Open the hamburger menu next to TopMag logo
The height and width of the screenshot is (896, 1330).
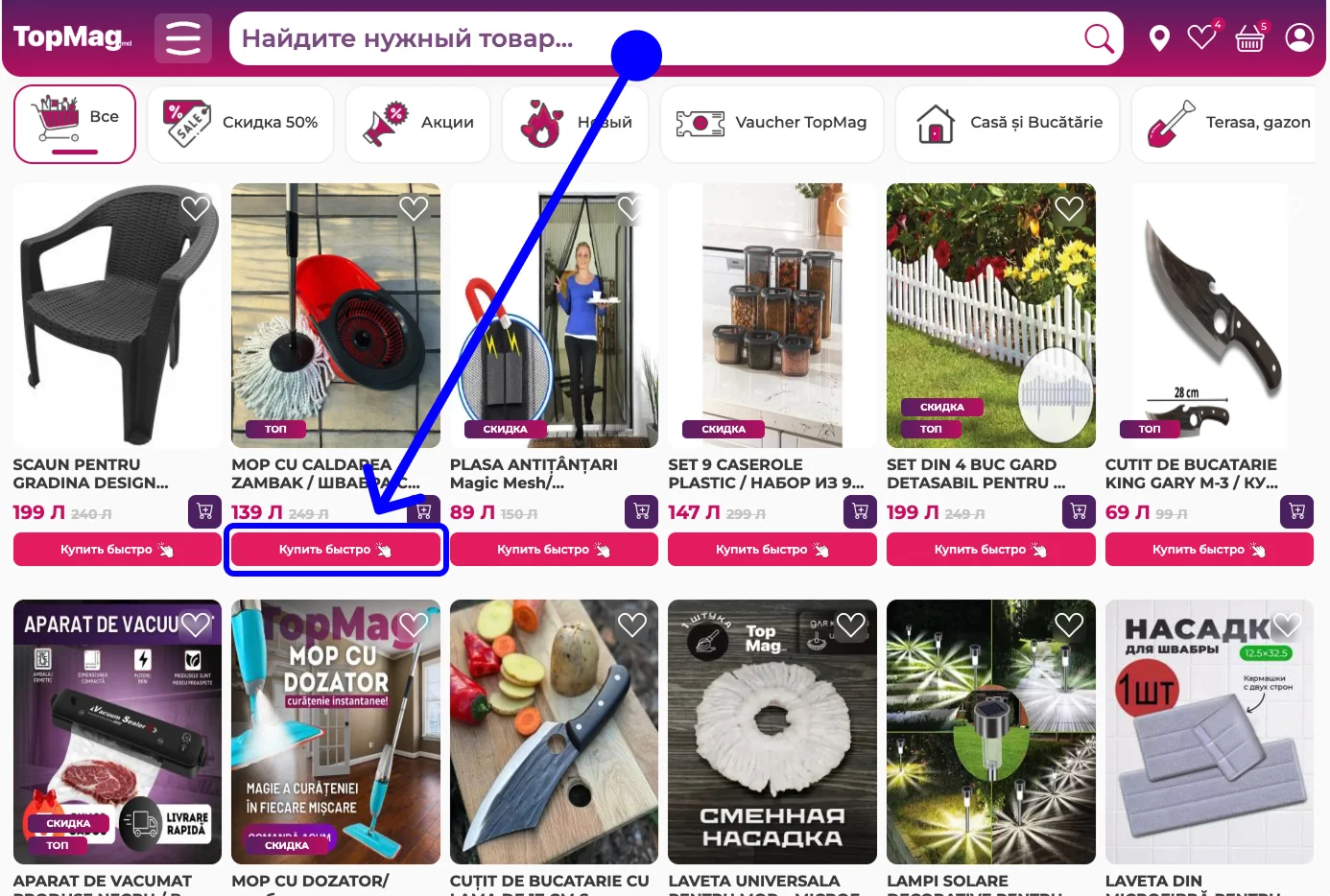pyautogui.click(x=183, y=38)
